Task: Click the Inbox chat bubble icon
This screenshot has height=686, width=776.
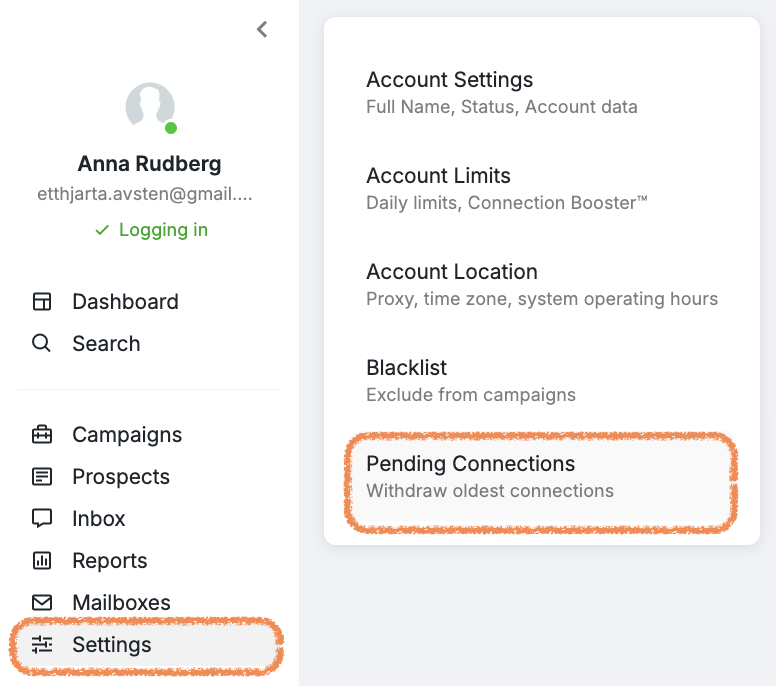Action: click(x=42, y=519)
